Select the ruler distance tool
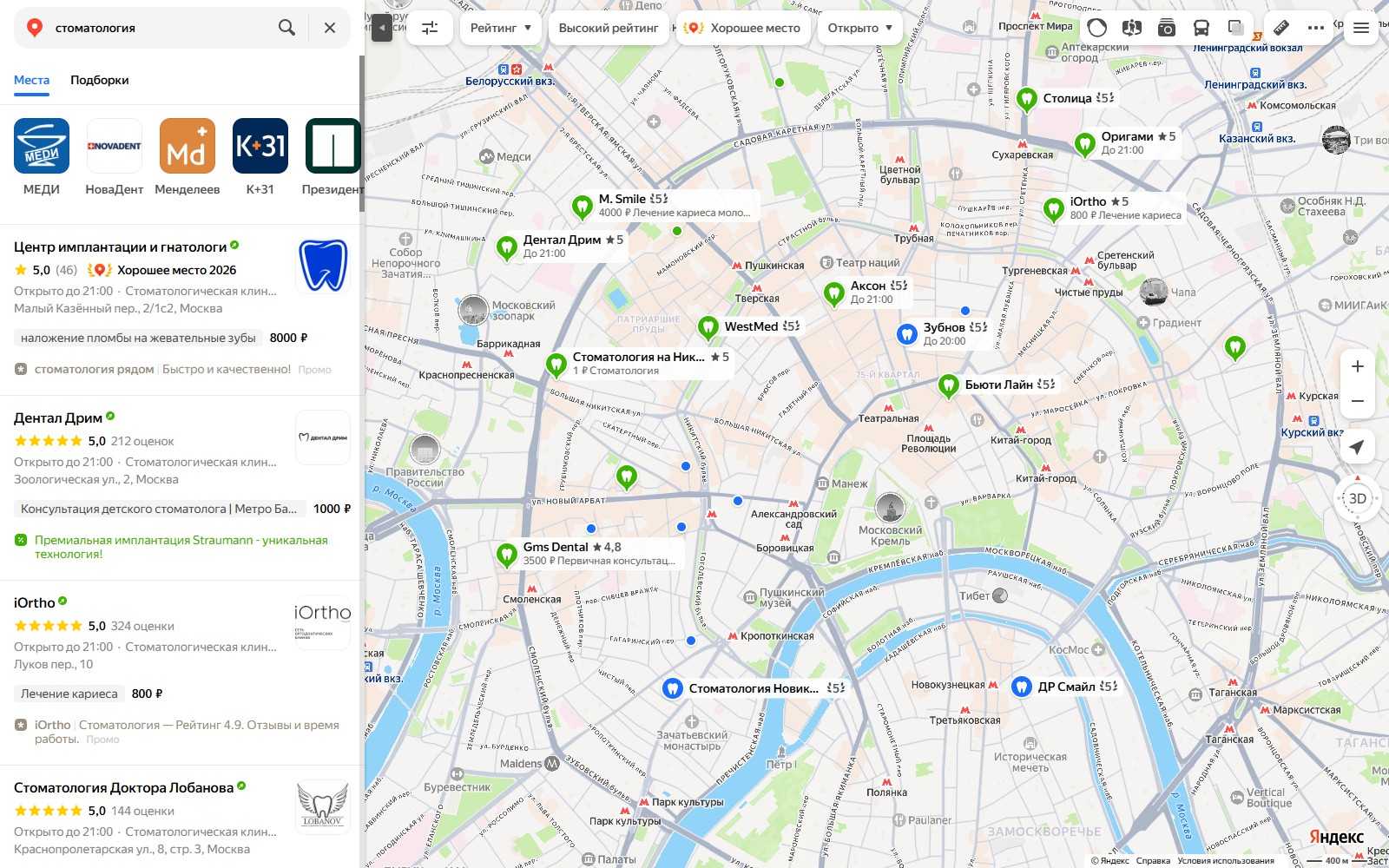 [x=1281, y=28]
